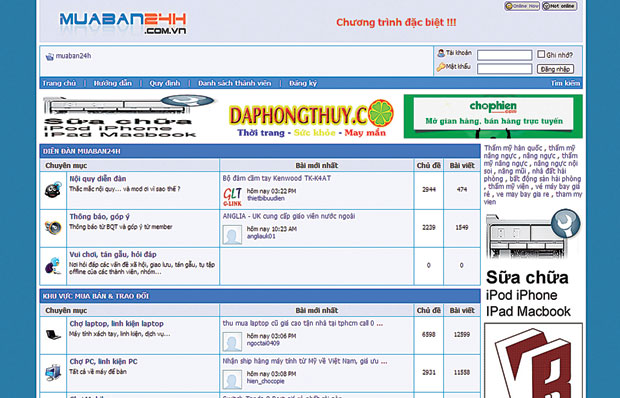The height and width of the screenshot is (398, 620).
Task: Toggle the Ghi nhớ? checkbox
Action: click(541, 54)
